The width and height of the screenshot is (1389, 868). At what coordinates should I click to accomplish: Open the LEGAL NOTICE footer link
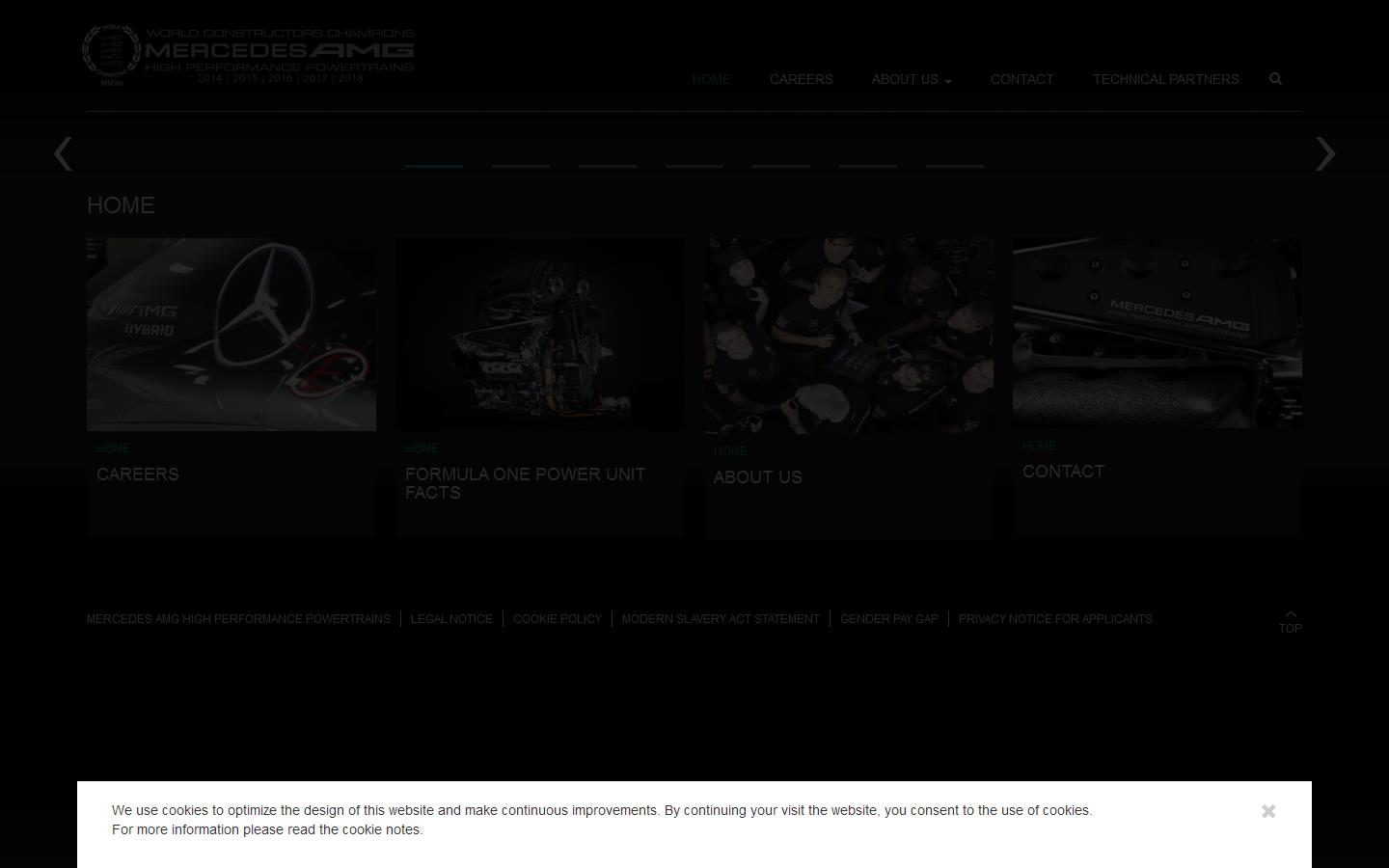pyautogui.click(x=451, y=618)
